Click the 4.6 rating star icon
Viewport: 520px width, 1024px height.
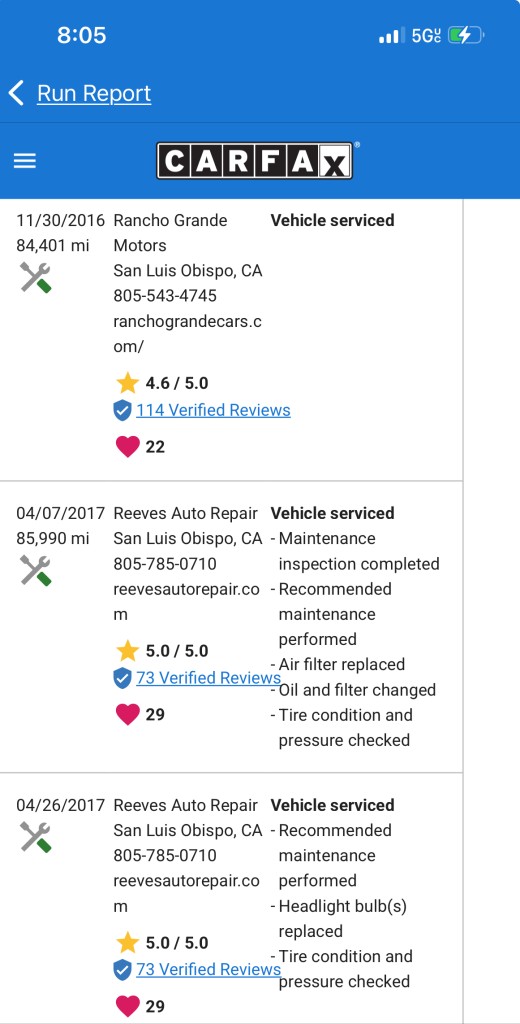click(127, 383)
